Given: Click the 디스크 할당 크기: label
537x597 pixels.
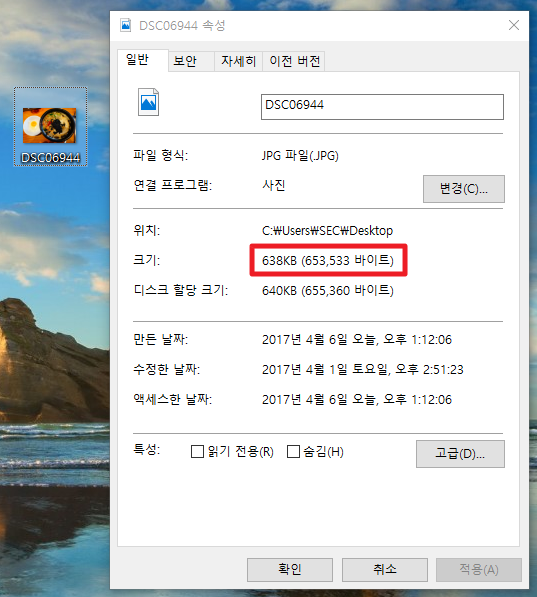Looking at the screenshot, I should 181,291.
